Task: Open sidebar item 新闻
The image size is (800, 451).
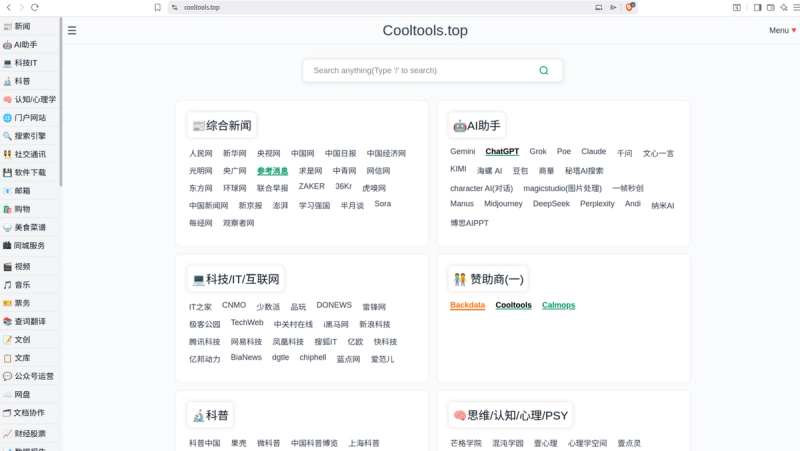Action: [30, 26]
